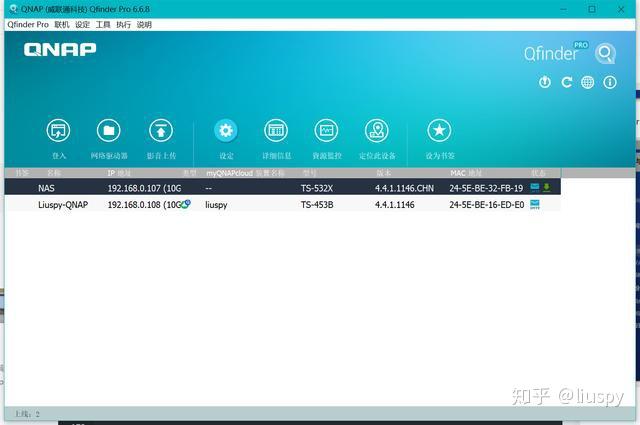This screenshot has width=640, height=425.
Task: Click IP address 192.168.0.108
Action: point(144,205)
